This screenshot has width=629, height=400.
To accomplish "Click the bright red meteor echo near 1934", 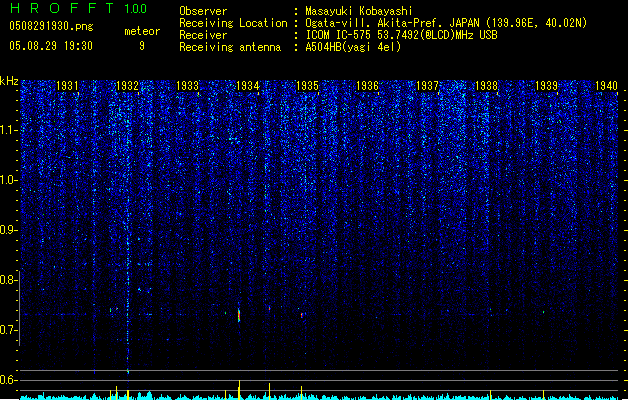I will pyautogui.click(x=239, y=315).
